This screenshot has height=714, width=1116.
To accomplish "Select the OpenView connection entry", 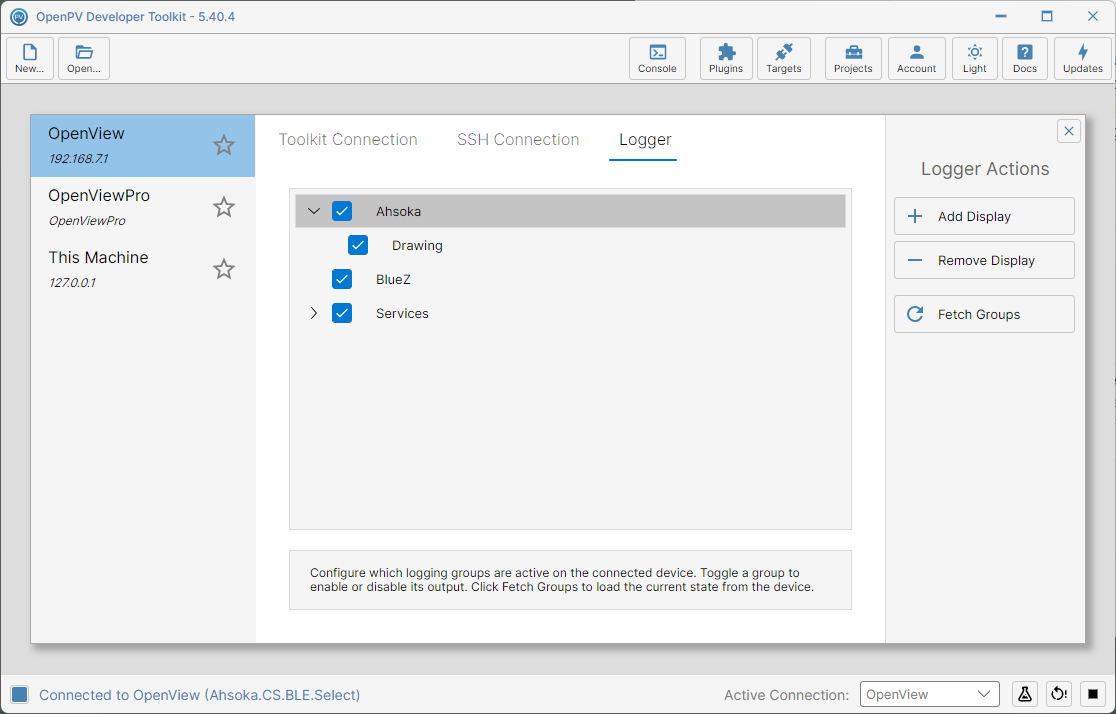I will coord(143,145).
